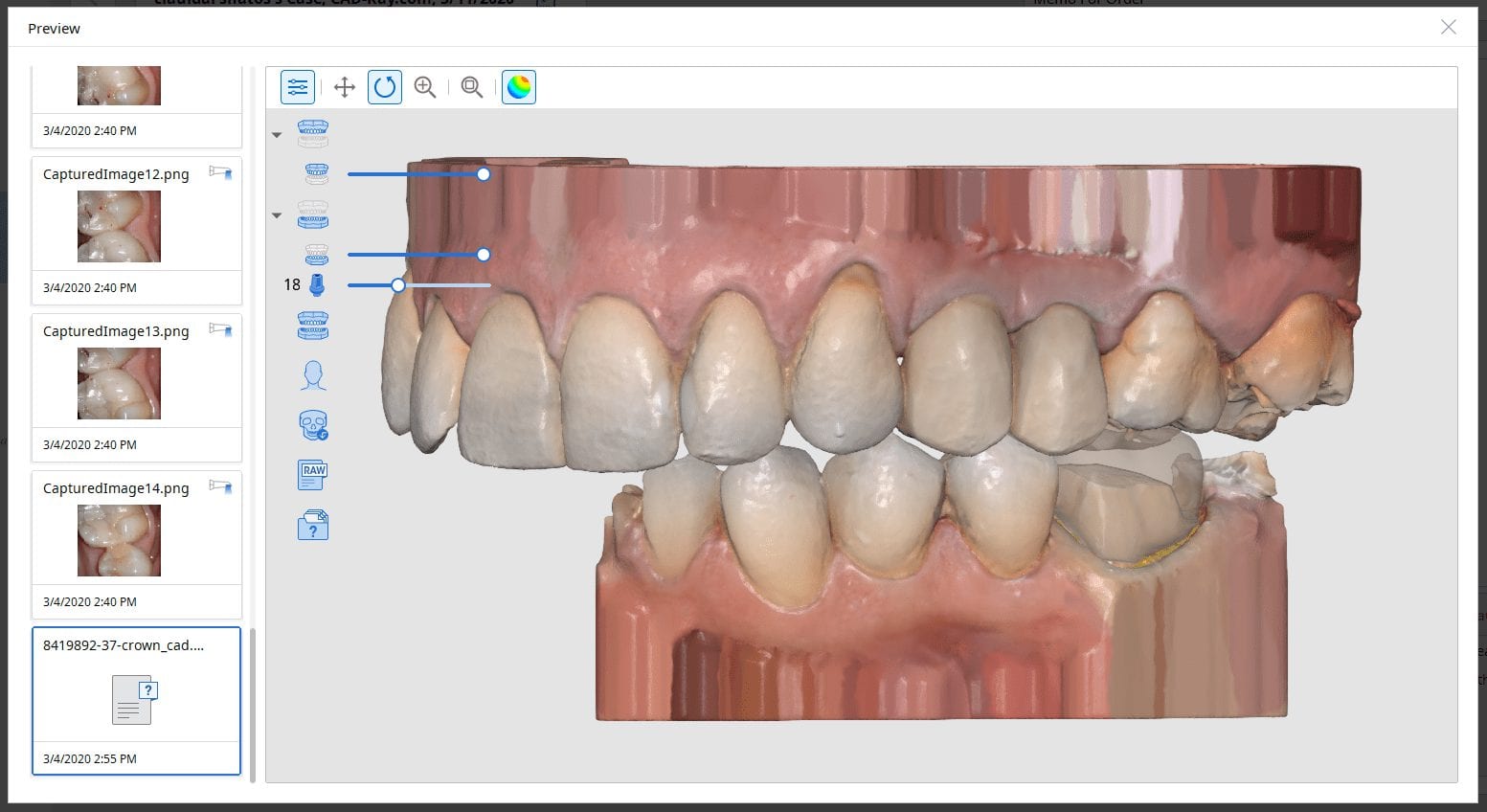Image resolution: width=1487 pixels, height=812 pixels.
Task: Click the Zoom fit tool
Action: 471,87
